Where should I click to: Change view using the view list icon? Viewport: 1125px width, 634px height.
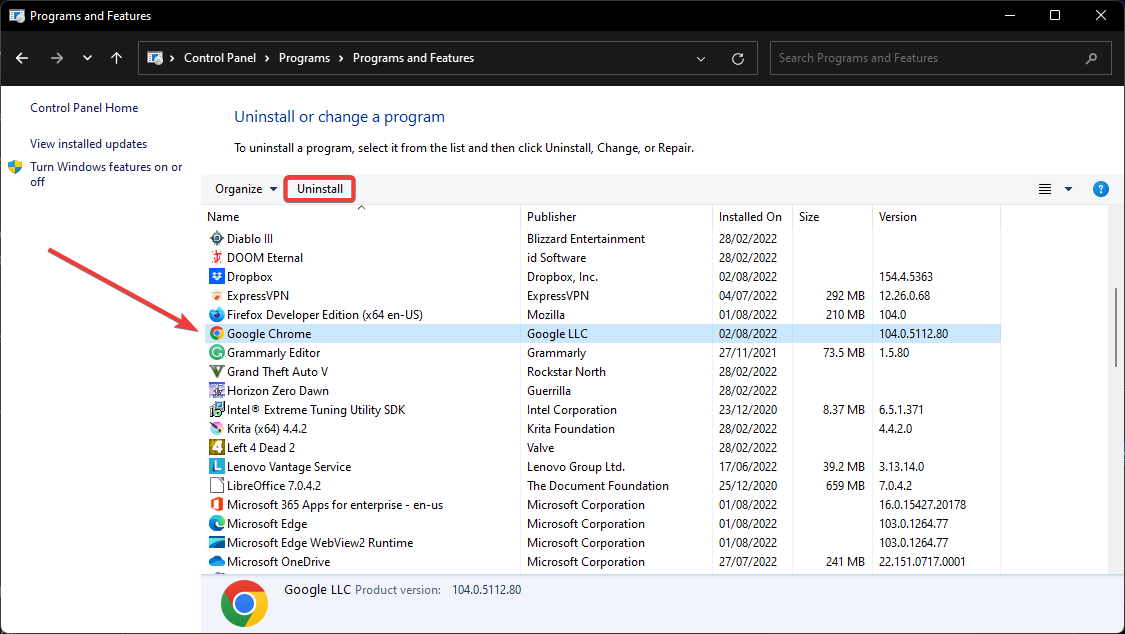pyautogui.click(x=1045, y=189)
